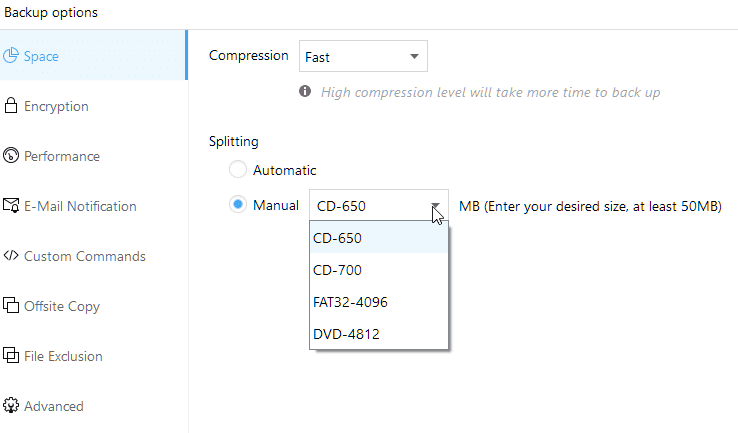Open the Compression level dropdown
The width and height of the screenshot is (738, 433).
click(363, 56)
